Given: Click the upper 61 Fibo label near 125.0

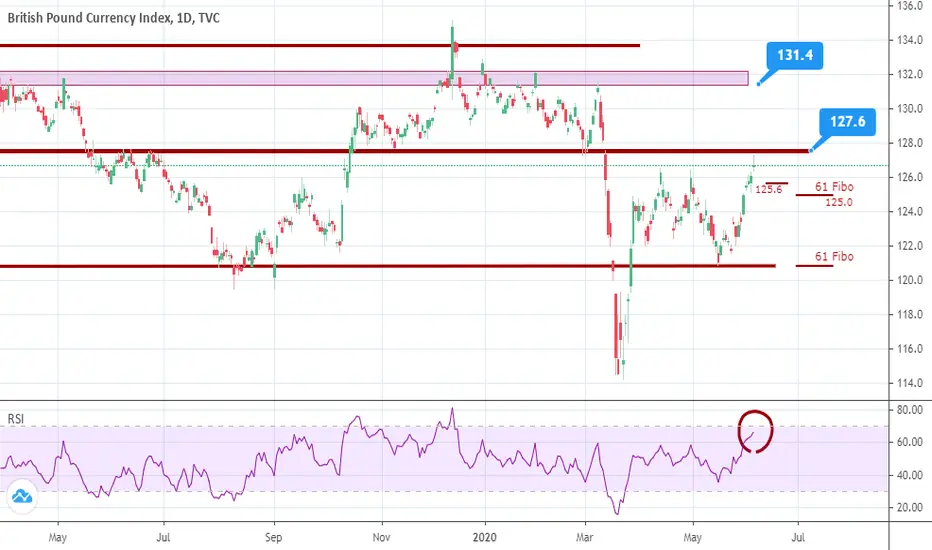Looking at the screenshot, I should point(834,187).
